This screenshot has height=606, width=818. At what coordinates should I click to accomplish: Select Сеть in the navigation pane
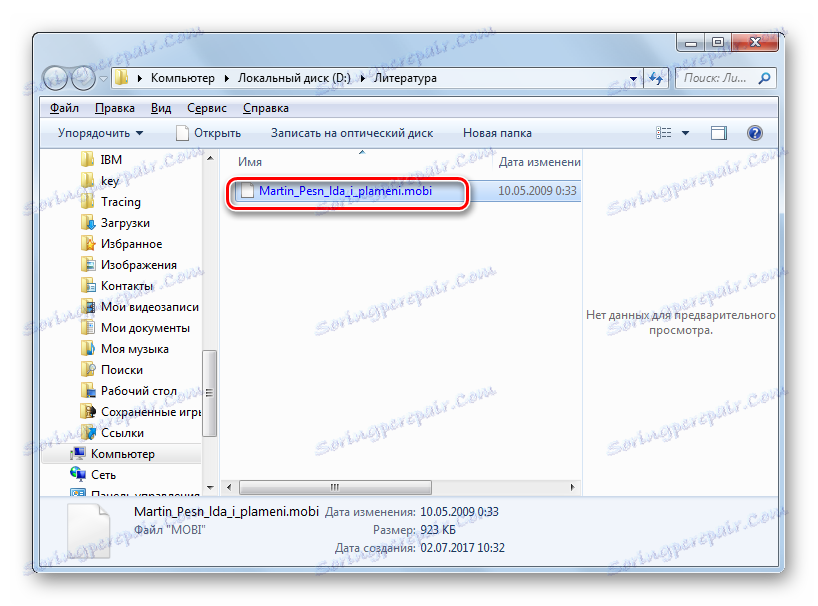pos(103,475)
